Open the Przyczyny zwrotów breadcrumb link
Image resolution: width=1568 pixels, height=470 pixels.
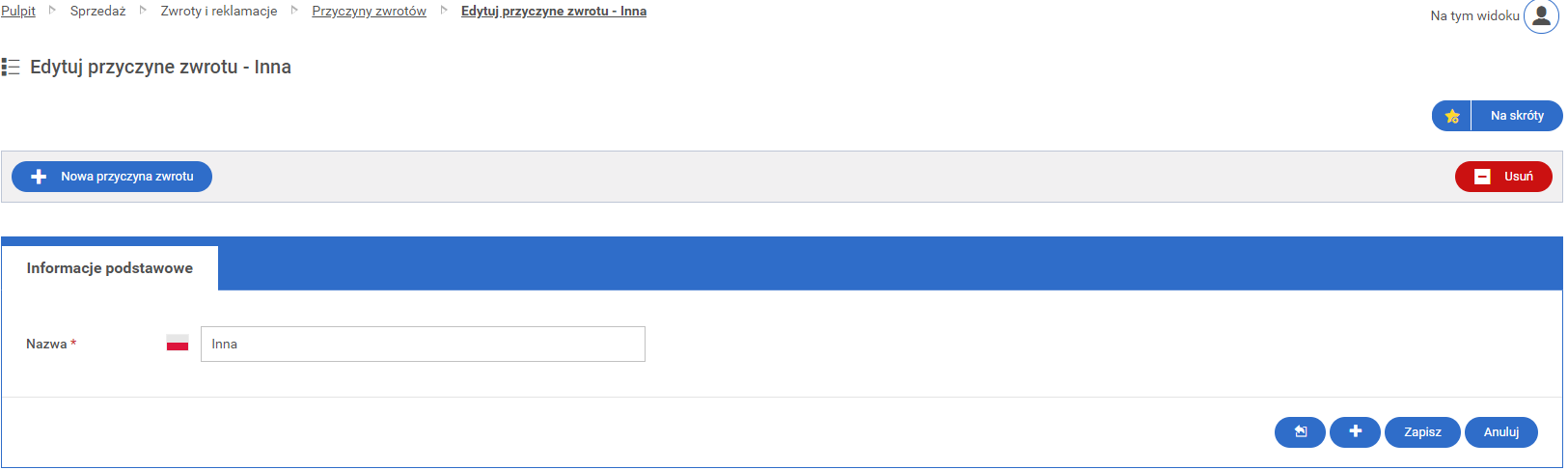369,12
